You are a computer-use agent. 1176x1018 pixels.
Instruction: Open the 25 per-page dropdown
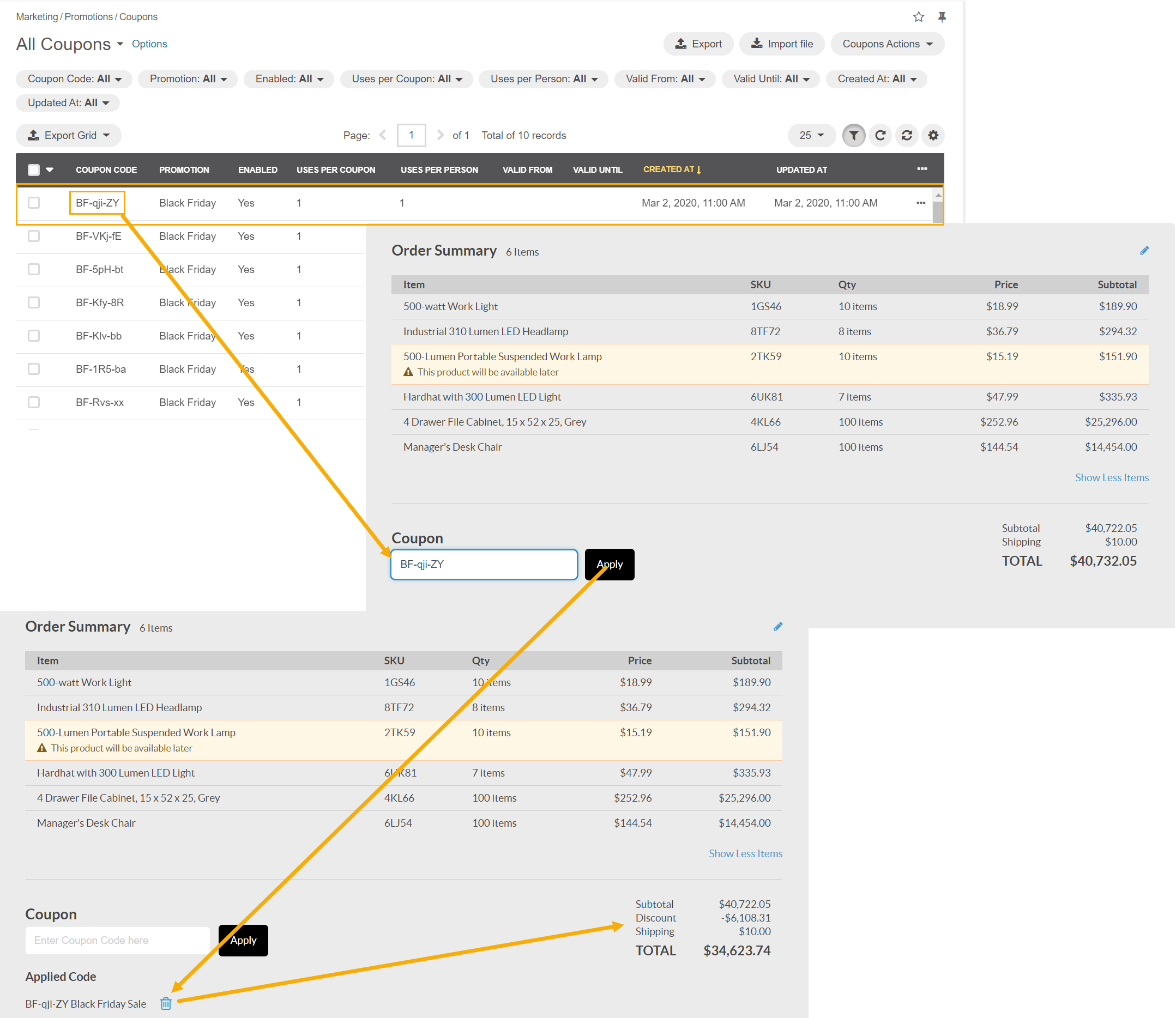click(x=811, y=135)
